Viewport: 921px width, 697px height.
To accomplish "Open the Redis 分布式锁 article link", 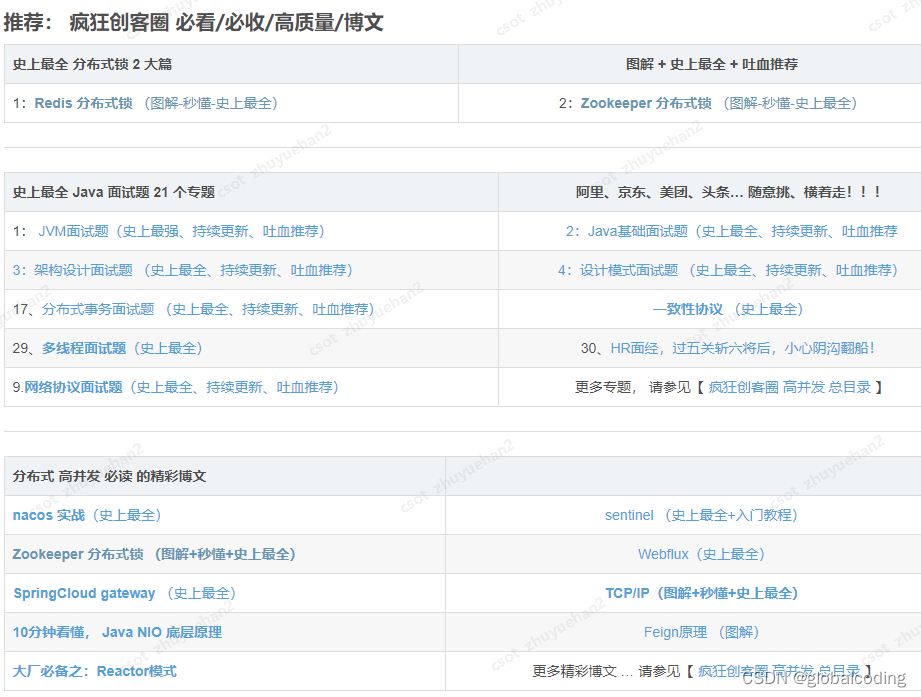I will [156, 103].
